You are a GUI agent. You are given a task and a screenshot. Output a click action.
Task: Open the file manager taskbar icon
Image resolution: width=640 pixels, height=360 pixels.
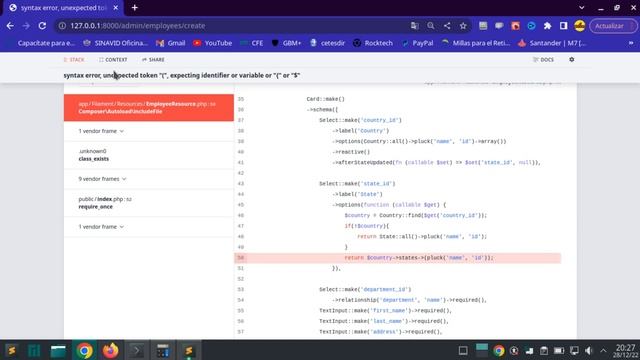pyautogui.click(x=58, y=350)
